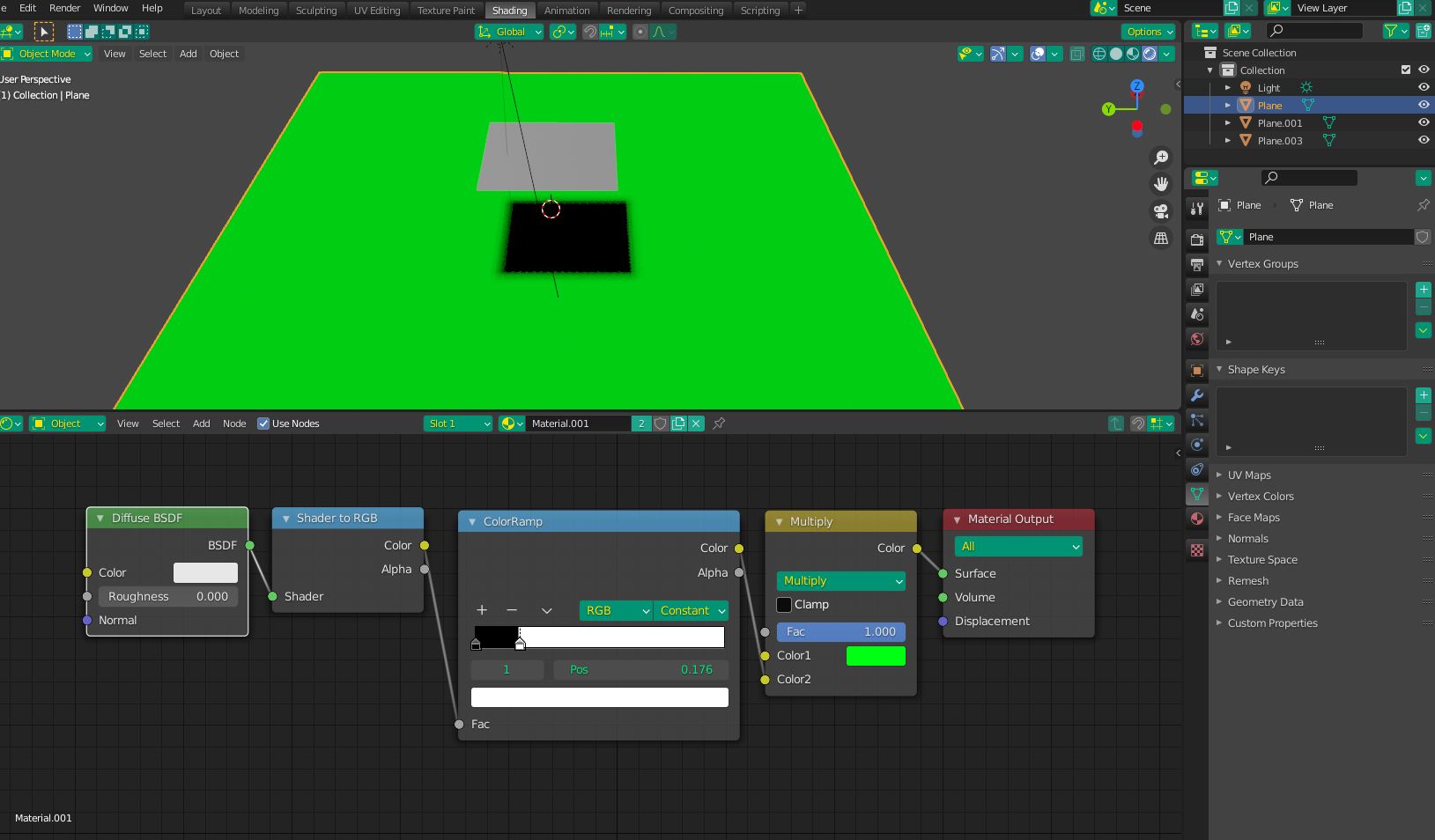Image resolution: width=1435 pixels, height=840 pixels.
Task: Toggle X-ray display in viewport
Action: click(1077, 54)
